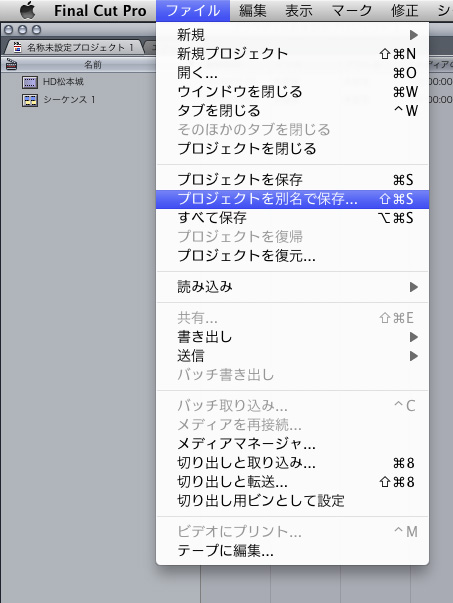This screenshot has height=603, width=453.
Task: Open the 表示 menu
Action: pyautogui.click(x=299, y=11)
